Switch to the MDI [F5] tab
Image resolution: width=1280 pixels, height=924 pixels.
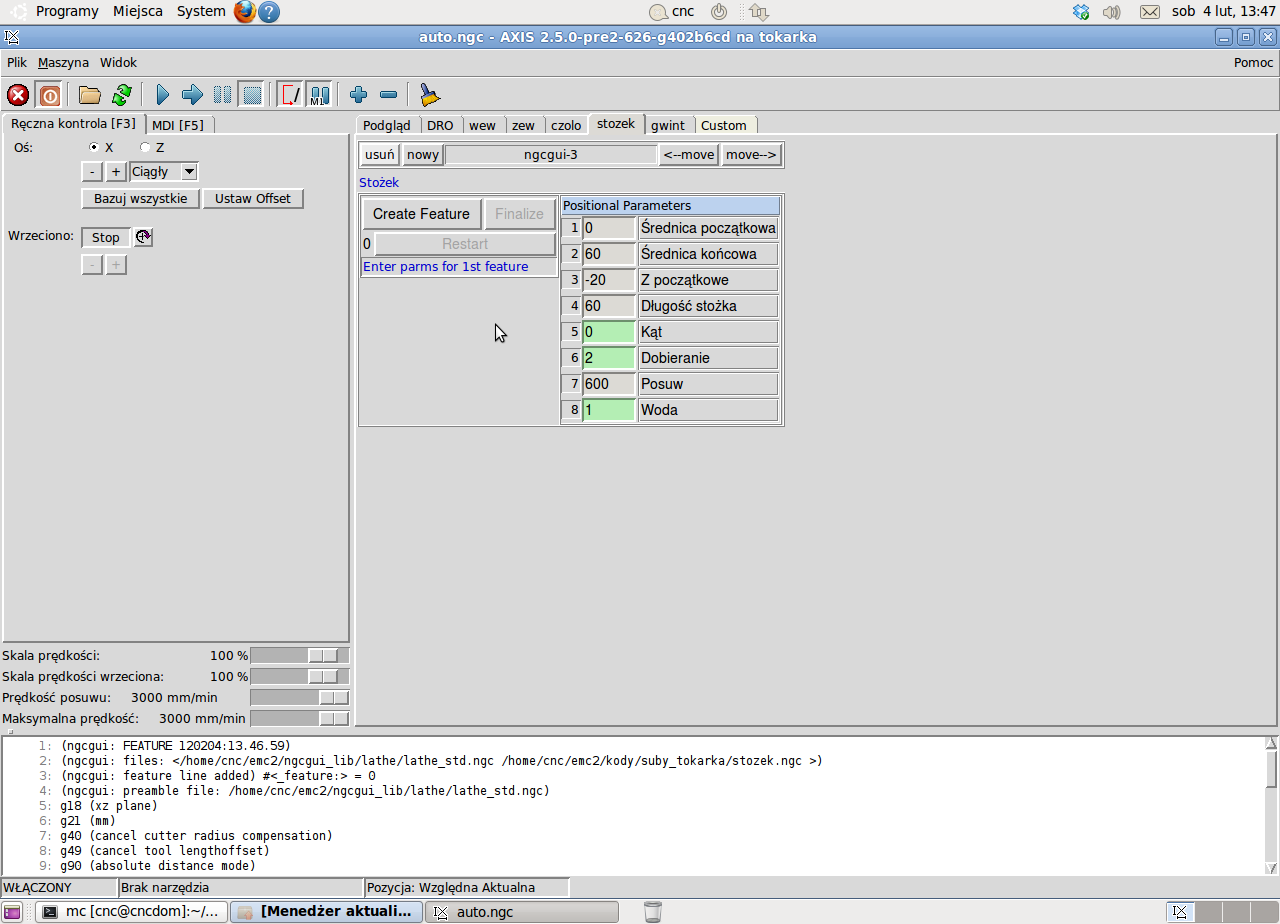coord(179,125)
